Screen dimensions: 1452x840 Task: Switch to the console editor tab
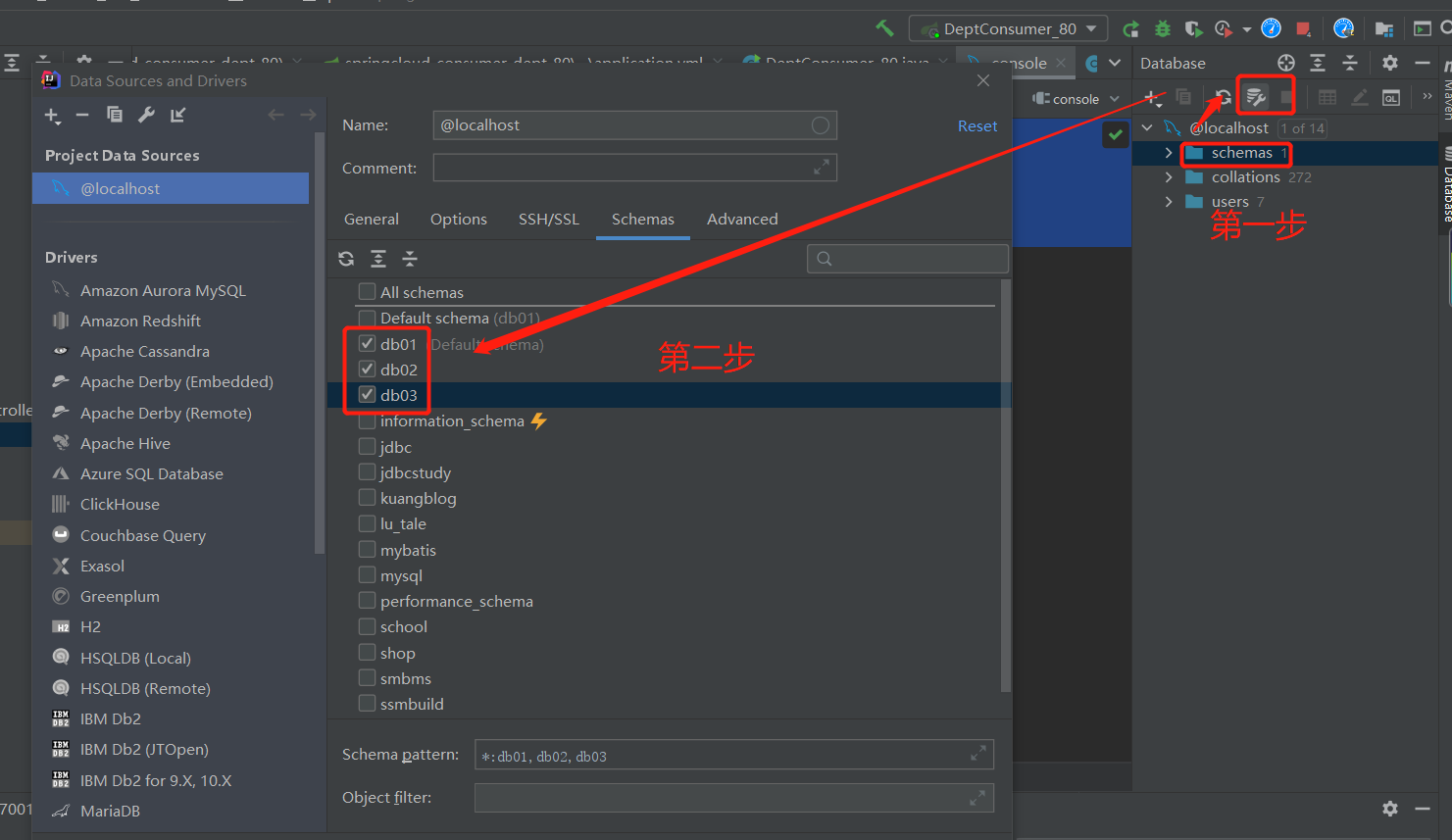point(1016,63)
